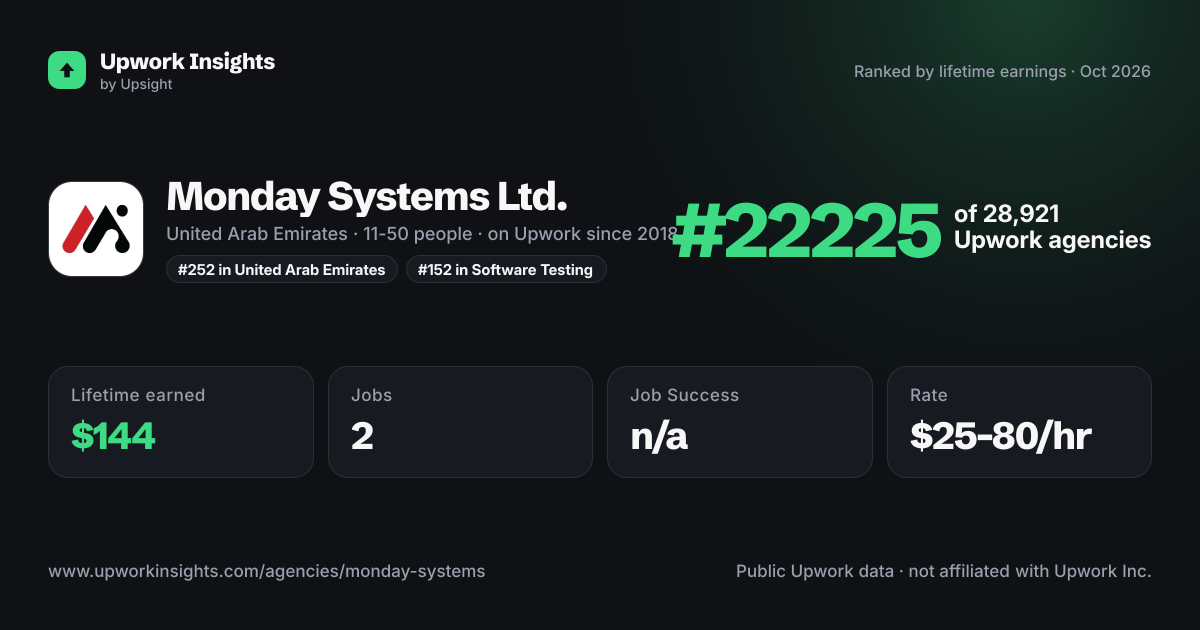Screen dimensions: 1200x630
Task: Click the Jobs card label
Action: click(372, 395)
